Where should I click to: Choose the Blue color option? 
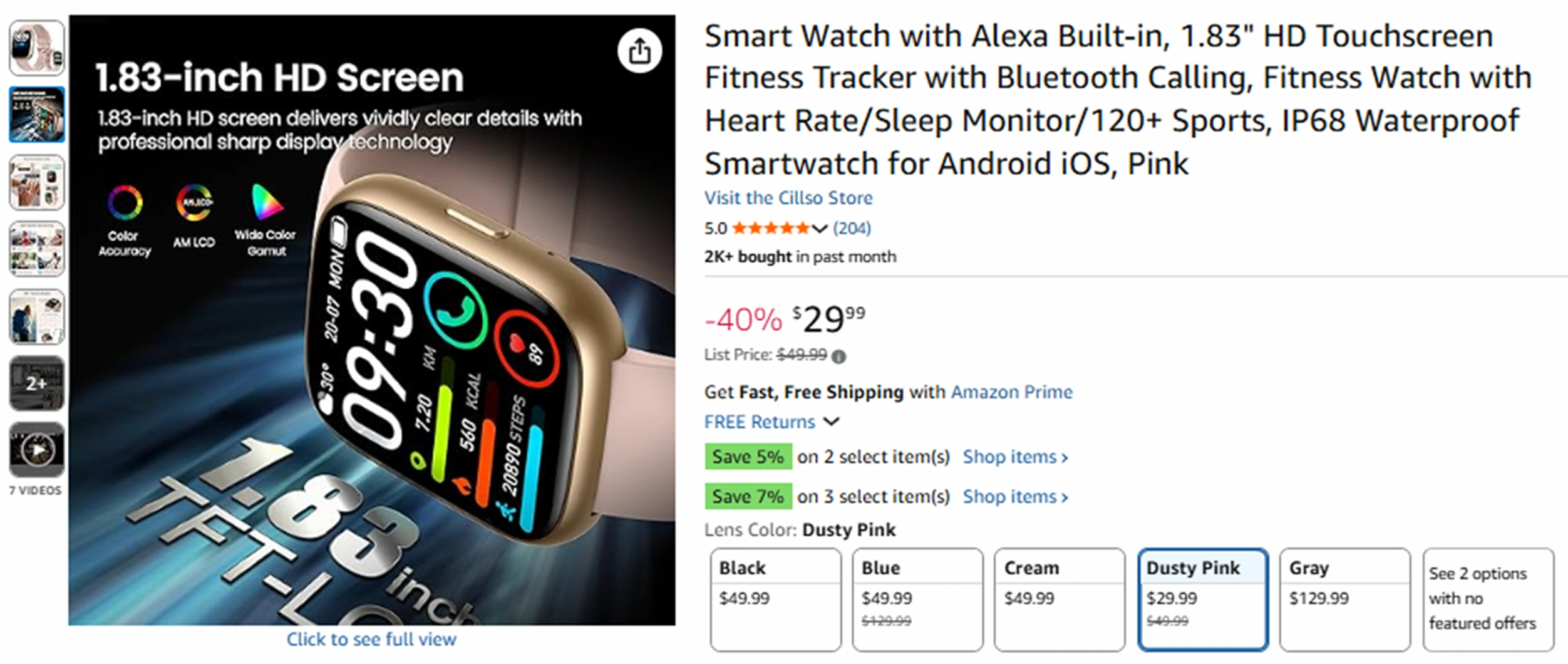click(x=917, y=599)
